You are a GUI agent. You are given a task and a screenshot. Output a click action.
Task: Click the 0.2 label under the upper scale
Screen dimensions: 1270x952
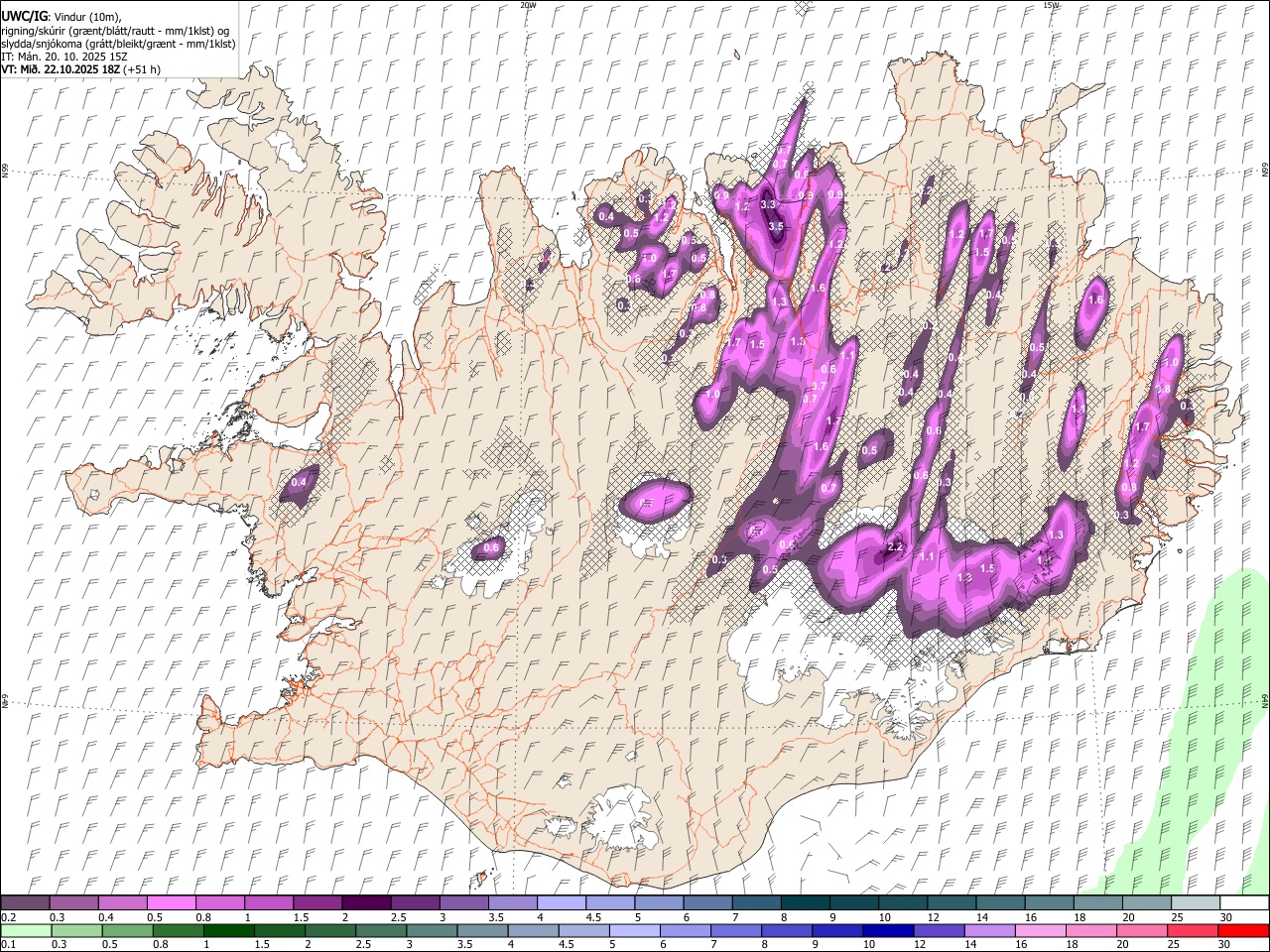(8, 917)
